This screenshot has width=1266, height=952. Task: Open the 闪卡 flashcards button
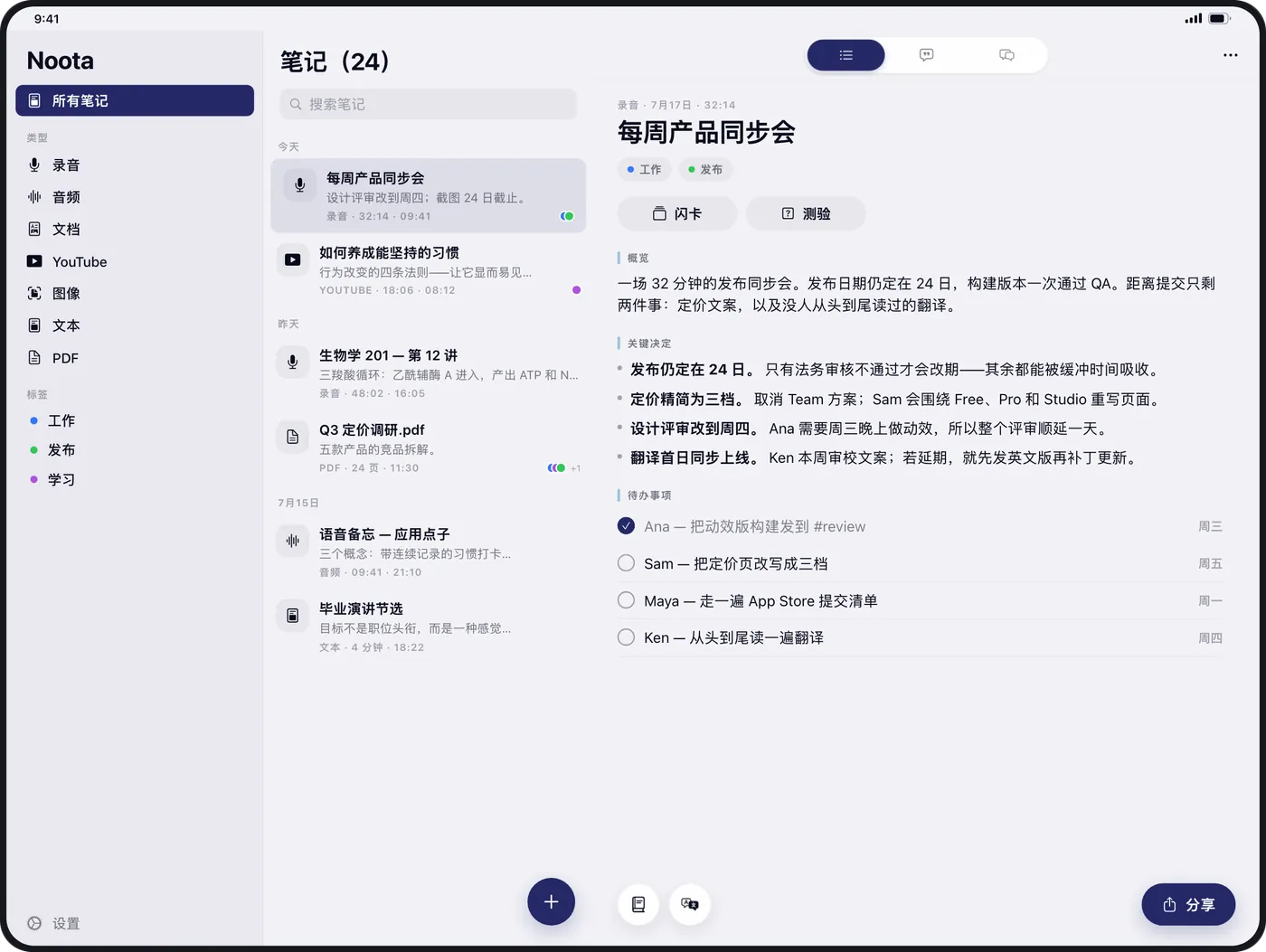click(677, 213)
